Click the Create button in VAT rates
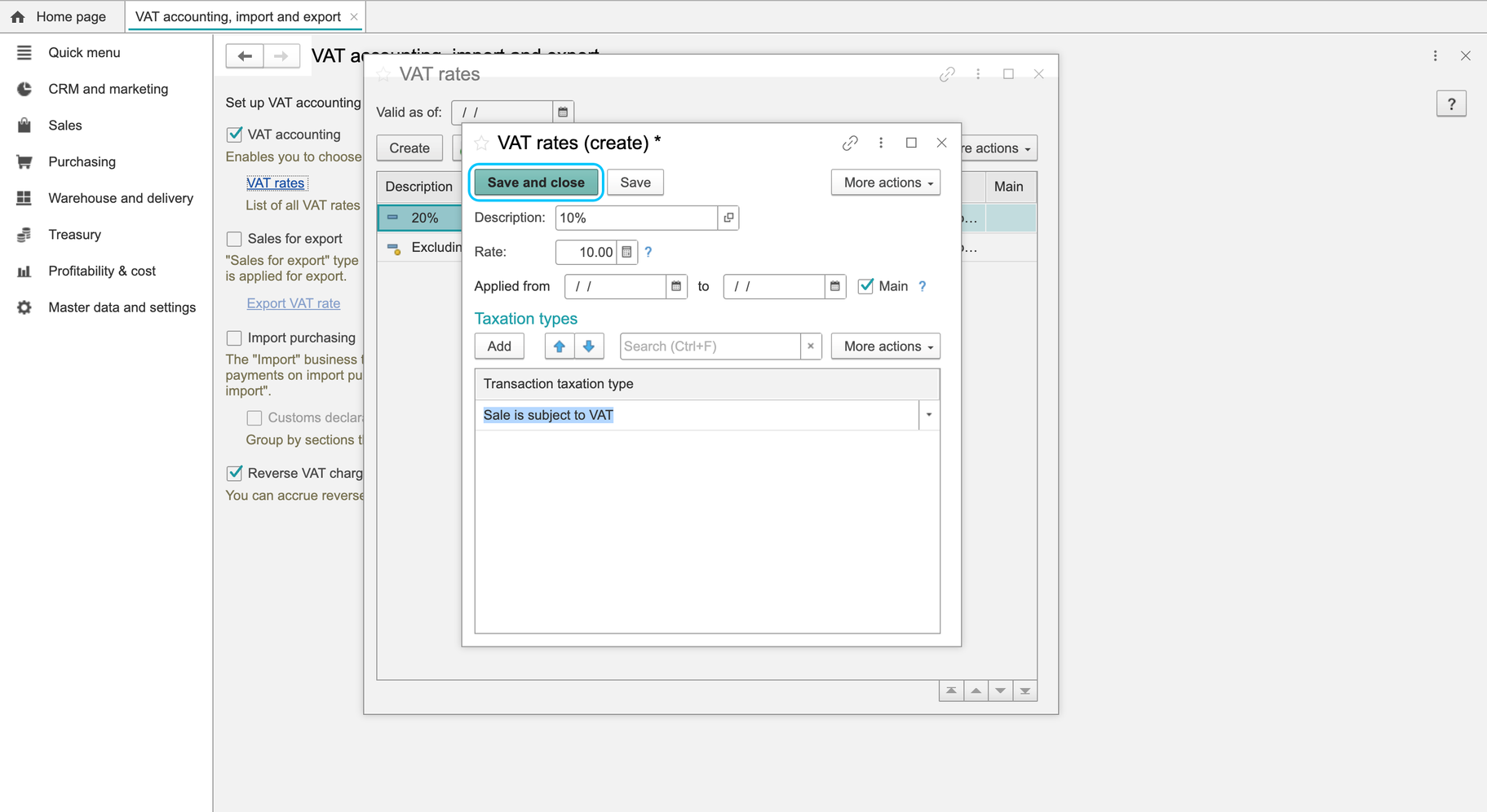 [409, 148]
